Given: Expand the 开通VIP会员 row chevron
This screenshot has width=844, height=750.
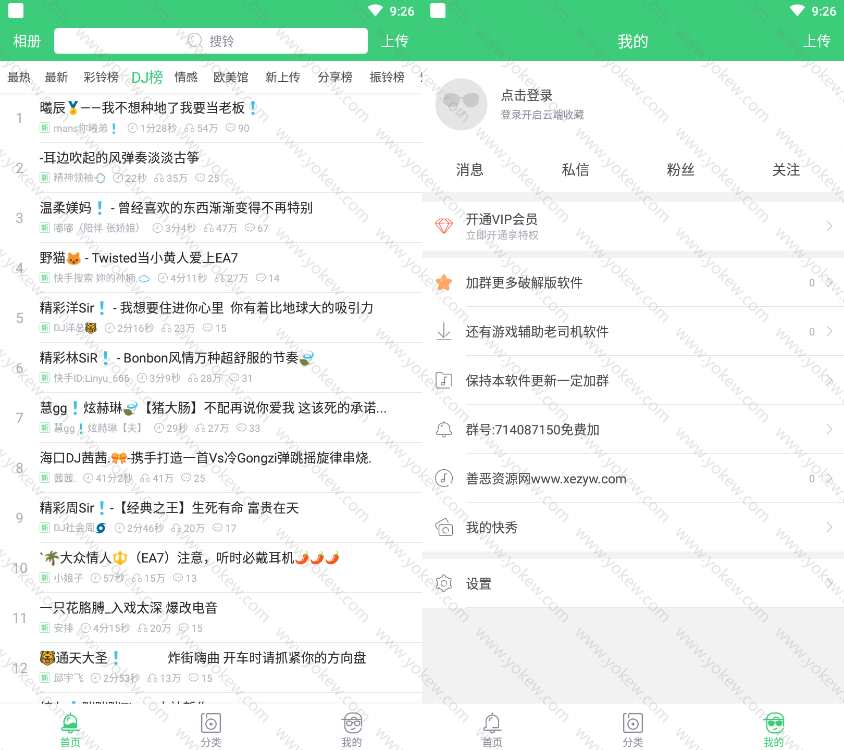Looking at the screenshot, I should click(829, 227).
